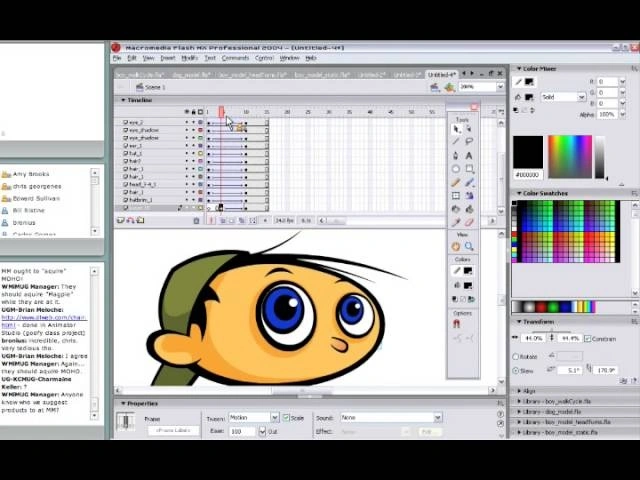The width and height of the screenshot is (640, 480).
Task: Open the Commands menu
Action: 236,58
